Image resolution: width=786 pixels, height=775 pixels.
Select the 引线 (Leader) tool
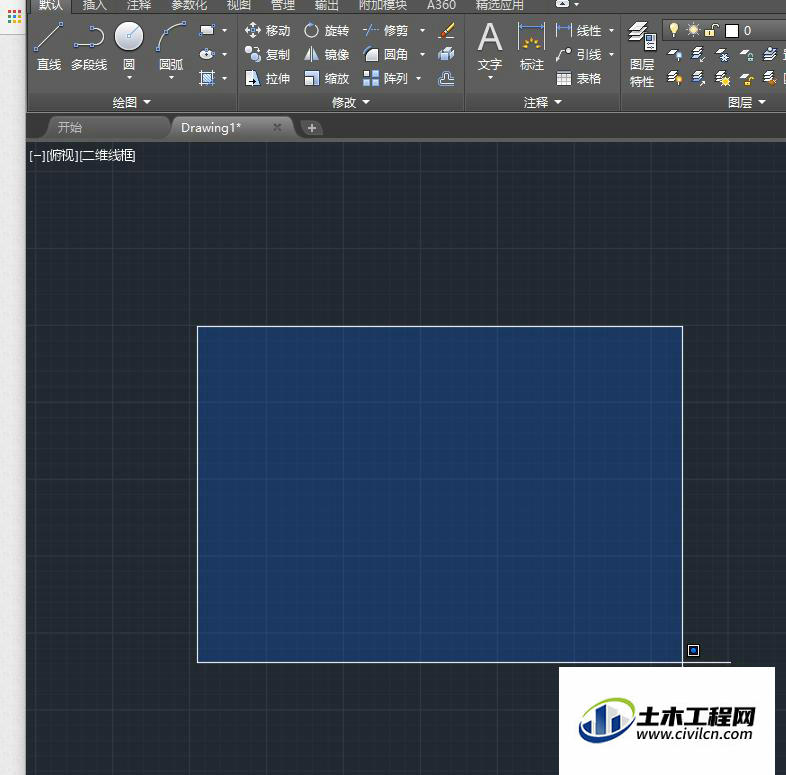pos(579,54)
